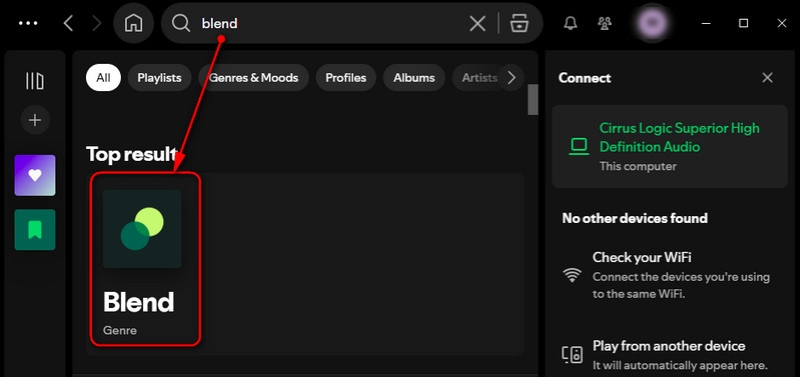Maximize the Spotify window

click(x=744, y=23)
